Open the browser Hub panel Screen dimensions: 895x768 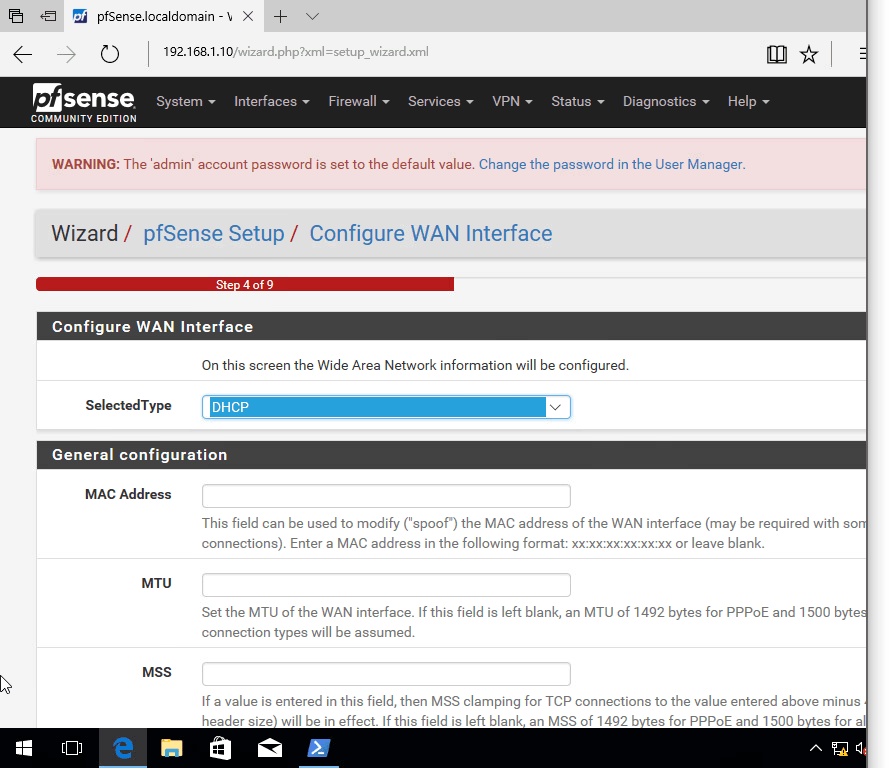click(x=860, y=54)
